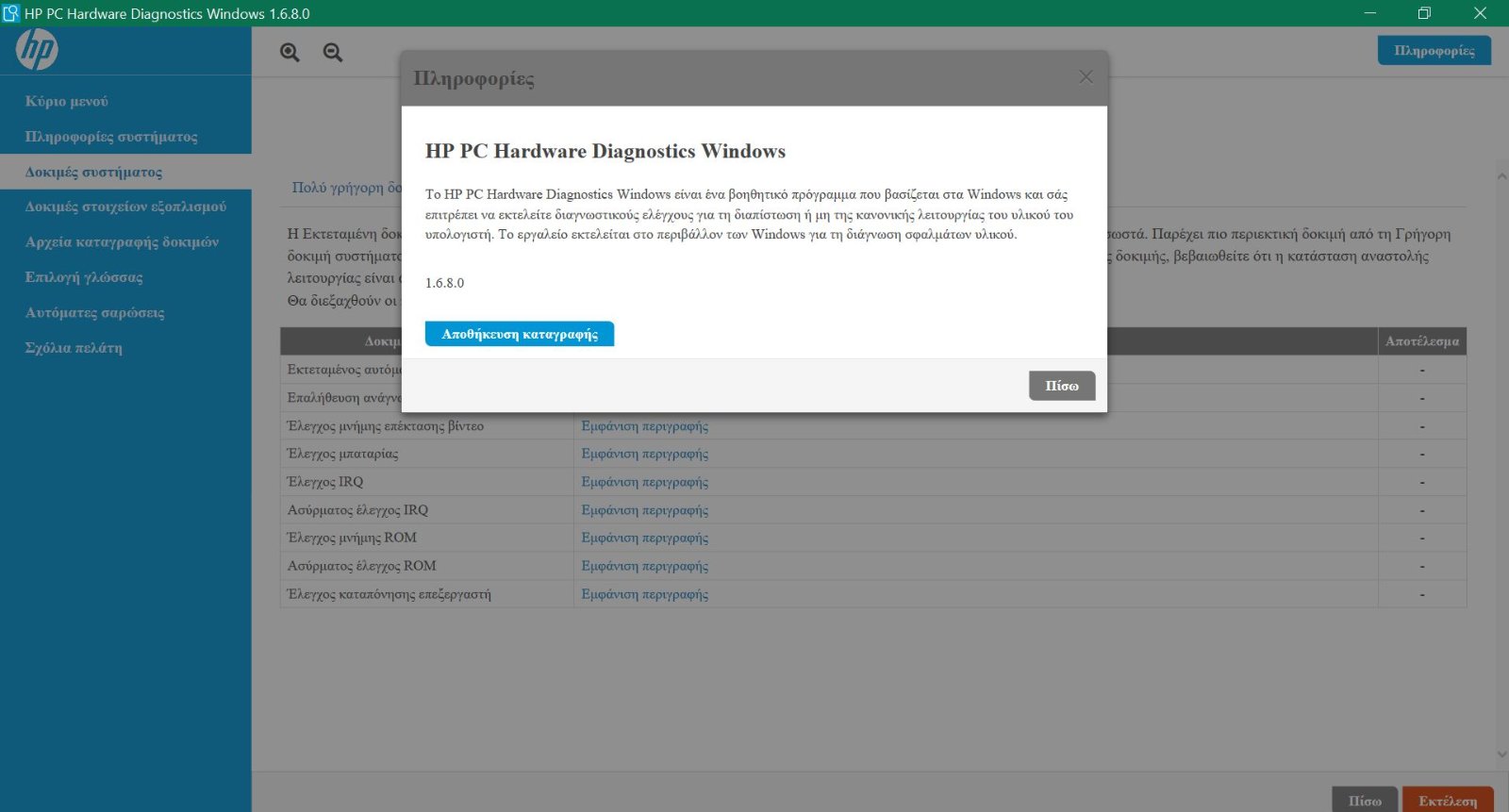This screenshot has height=812, width=1509.
Task: Restore down the HP diagnostics window
Action: click(x=1424, y=13)
